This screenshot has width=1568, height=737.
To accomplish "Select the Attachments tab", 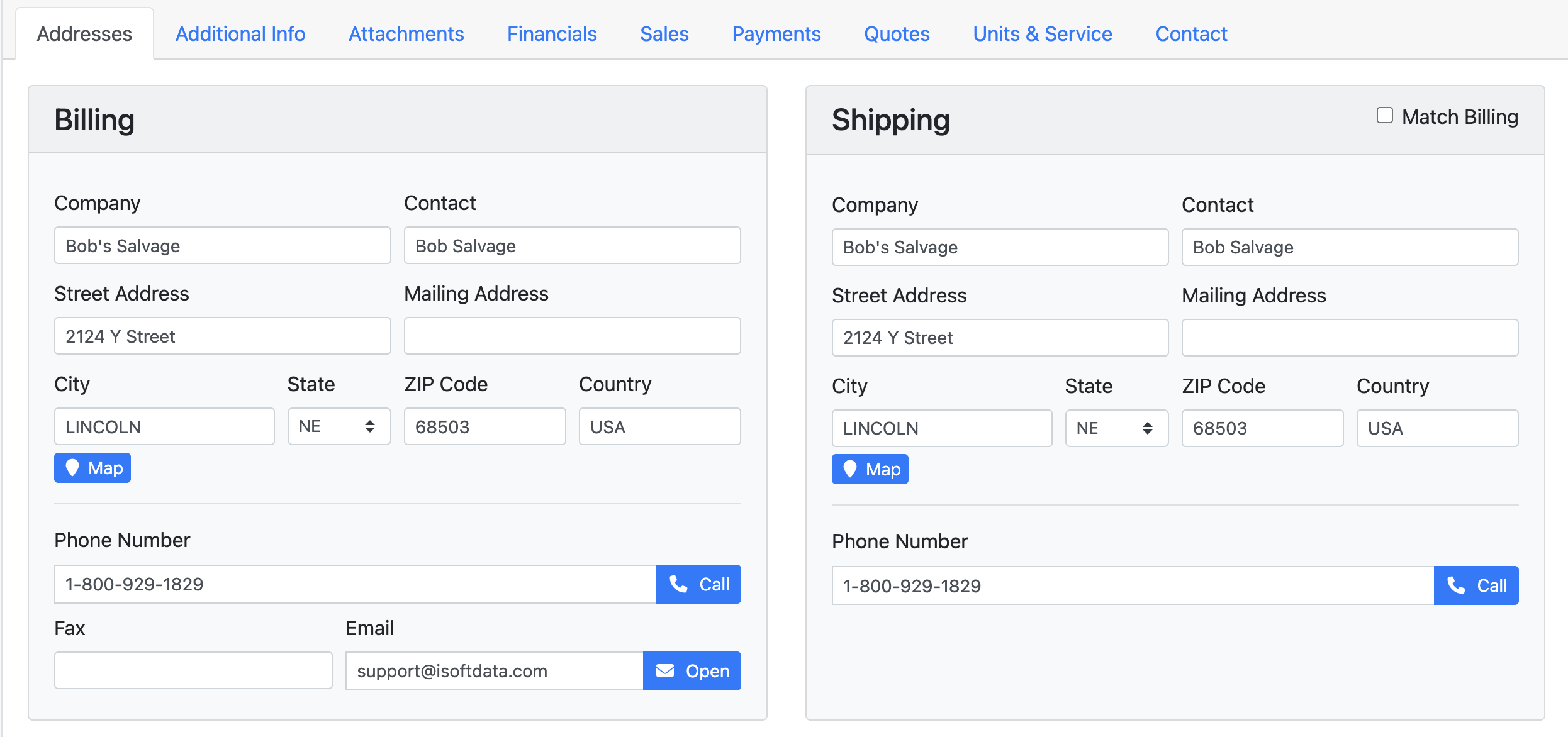I will coord(406,34).
